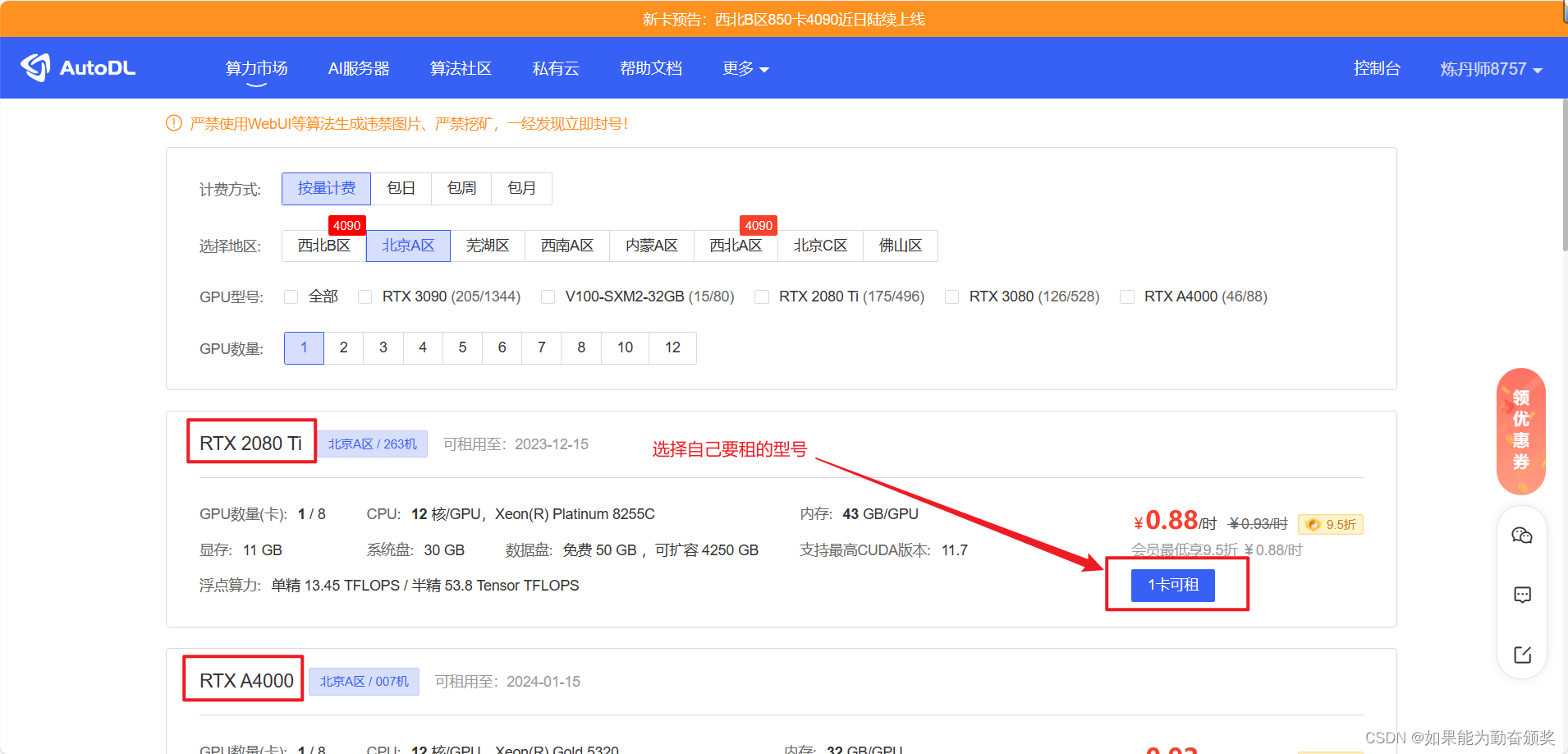Click the 可租用至: 2023-12-15 text
Image resolution: width=1568 pixels, height=754 pixels.
point(516,444)
